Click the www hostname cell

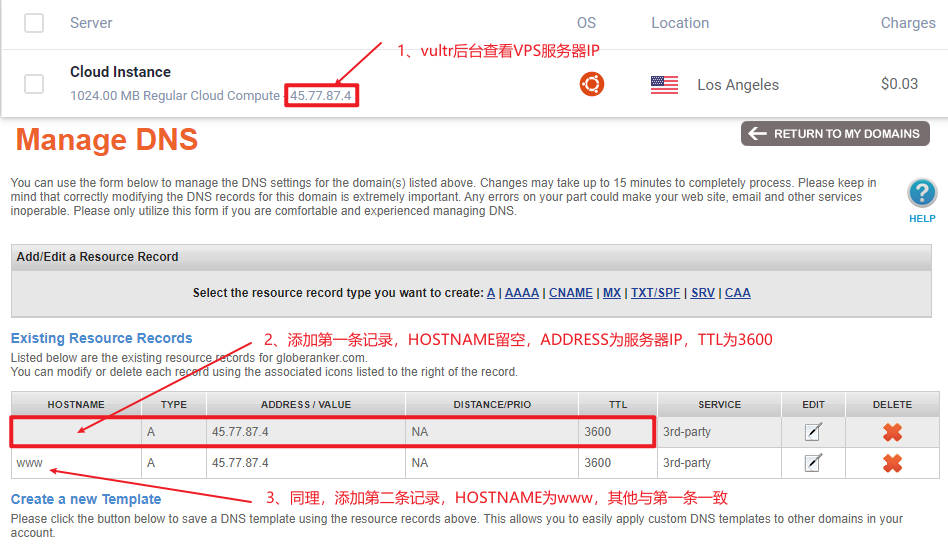(x=76, y=463)
